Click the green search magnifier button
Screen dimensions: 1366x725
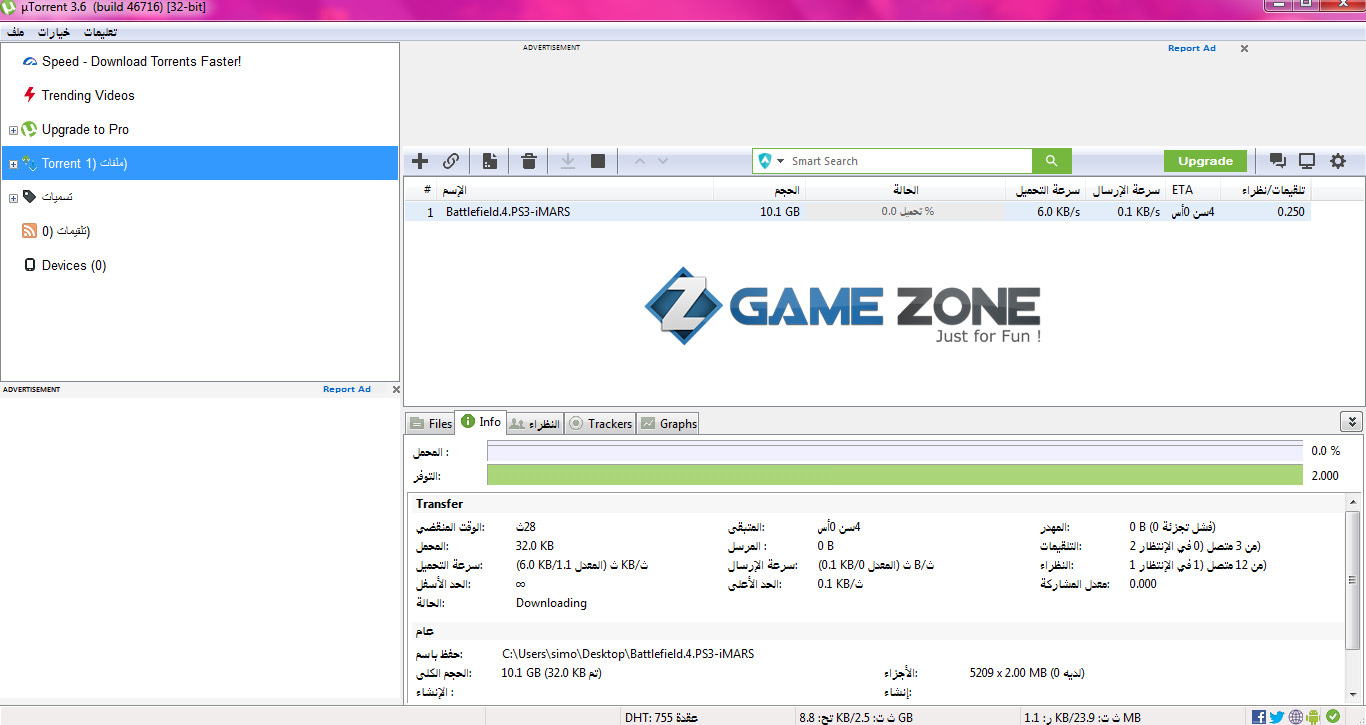coord(1052,161)
